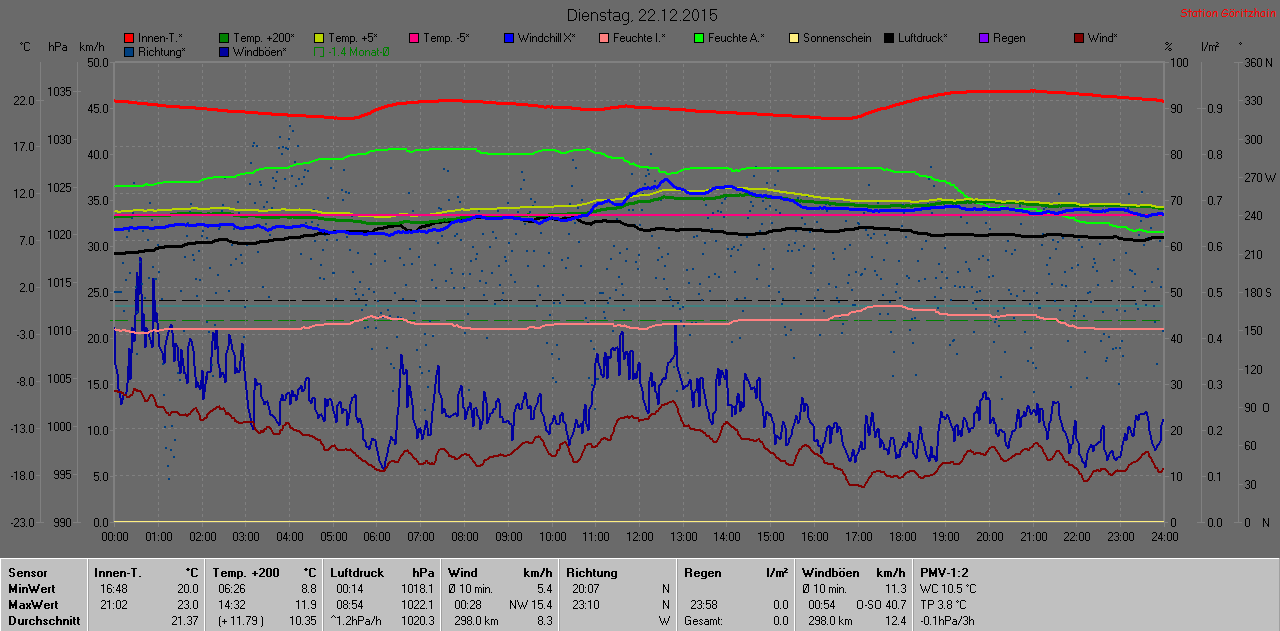Click the rain time '23:58'
The height and width of the screenshot is (631, 1280).
704,605
